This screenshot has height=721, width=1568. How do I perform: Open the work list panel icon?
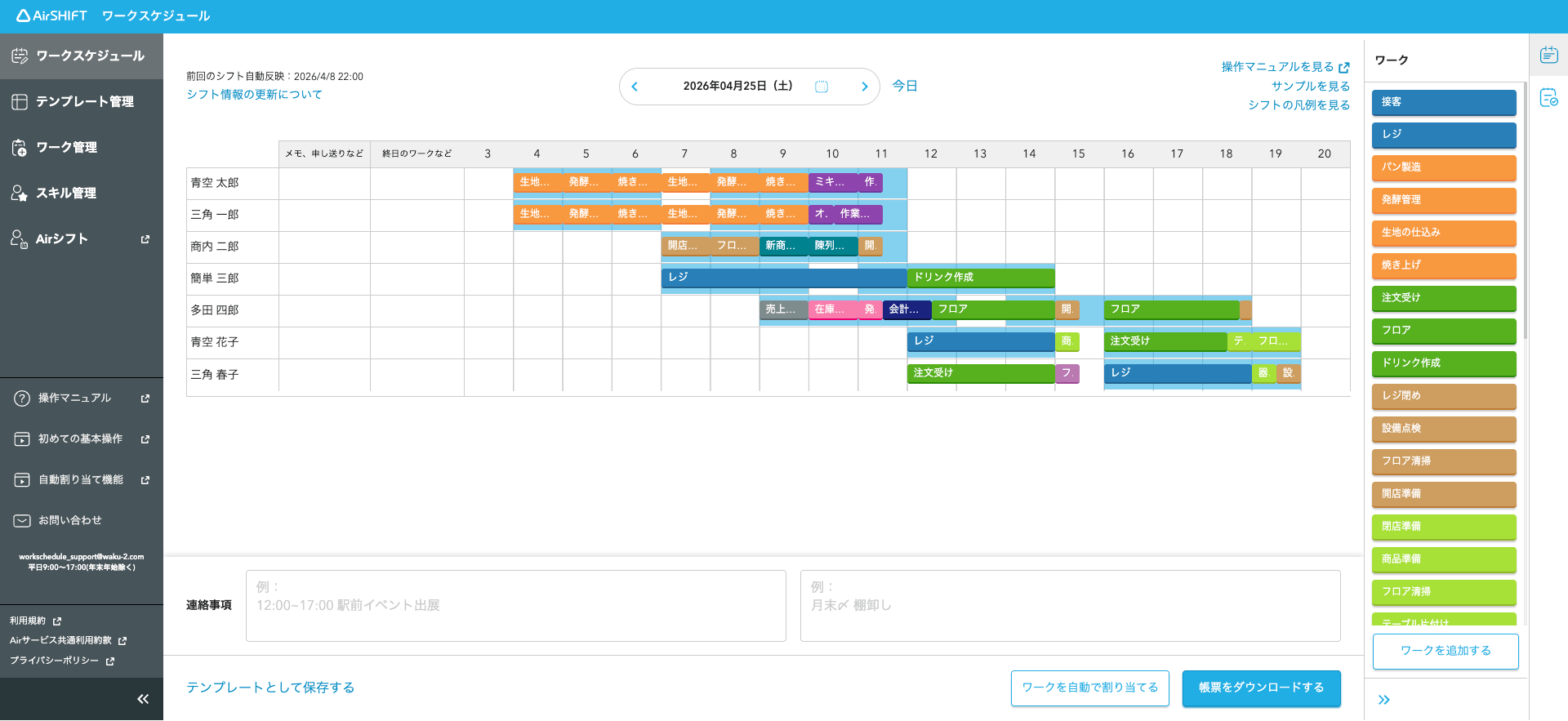pos(1548,55)
